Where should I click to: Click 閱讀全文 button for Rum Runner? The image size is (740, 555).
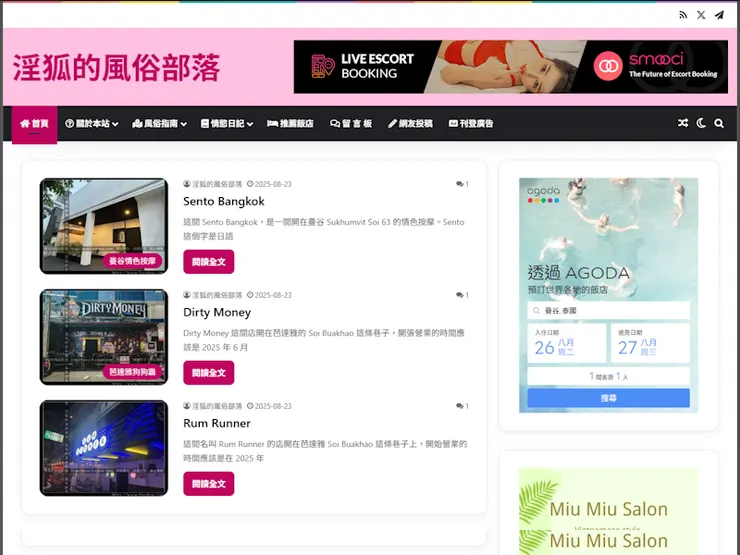pyautogui.click(x=209, y=484)
